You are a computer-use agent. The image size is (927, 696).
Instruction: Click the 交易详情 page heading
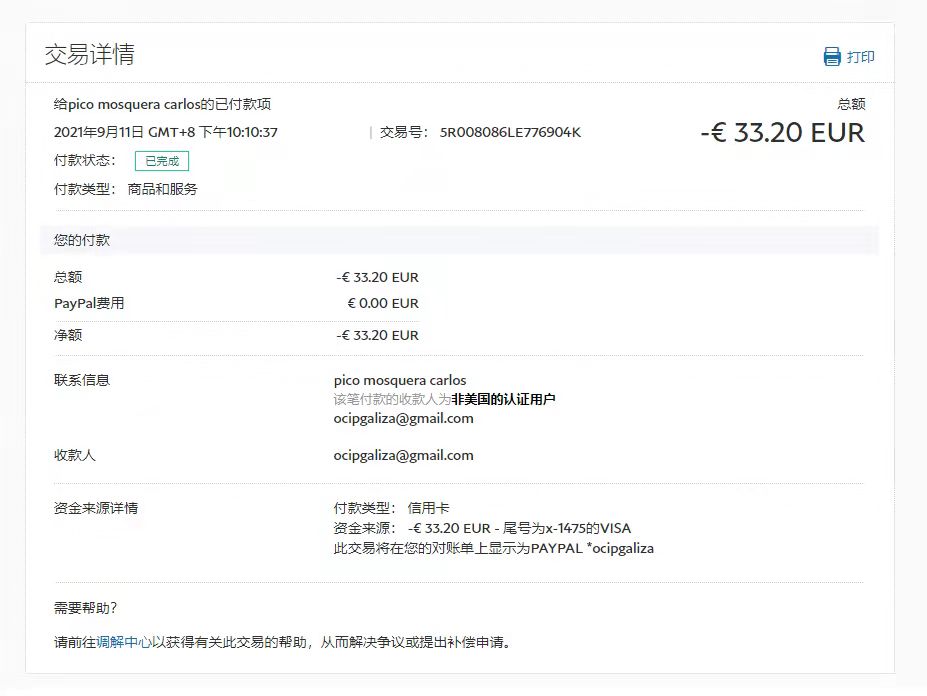tap(89, 54)
